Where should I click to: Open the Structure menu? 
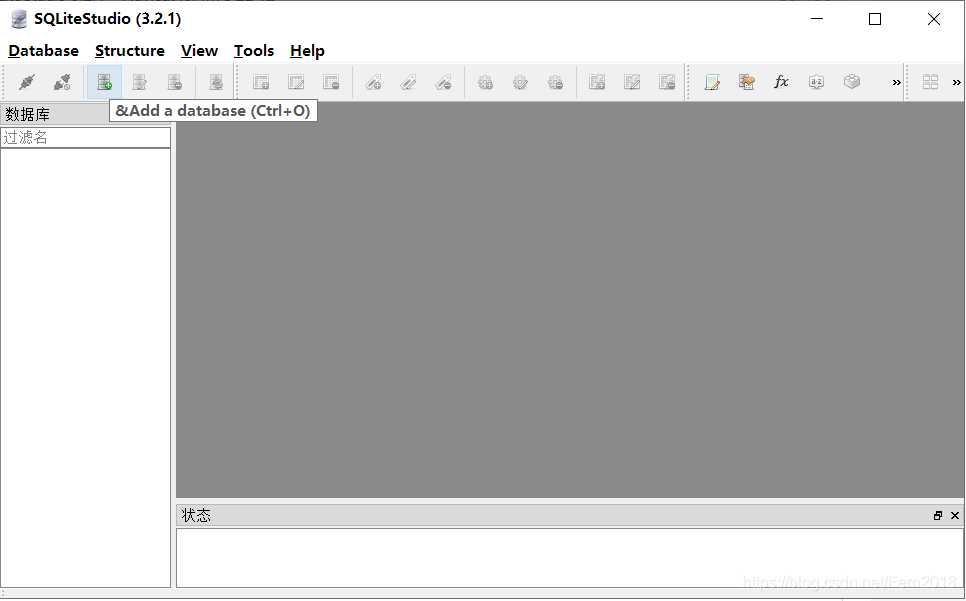coord(129,50)
